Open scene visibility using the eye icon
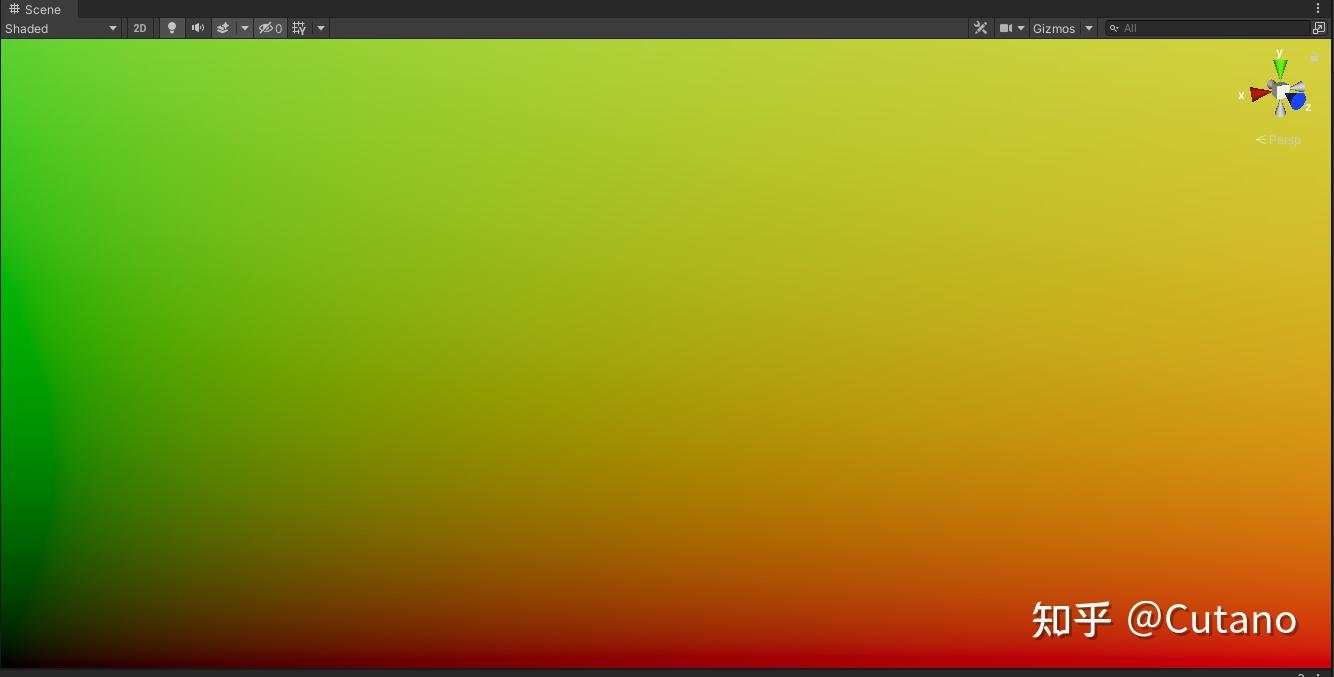This screenshot has height=677, width=1334. tap(267, 28)
